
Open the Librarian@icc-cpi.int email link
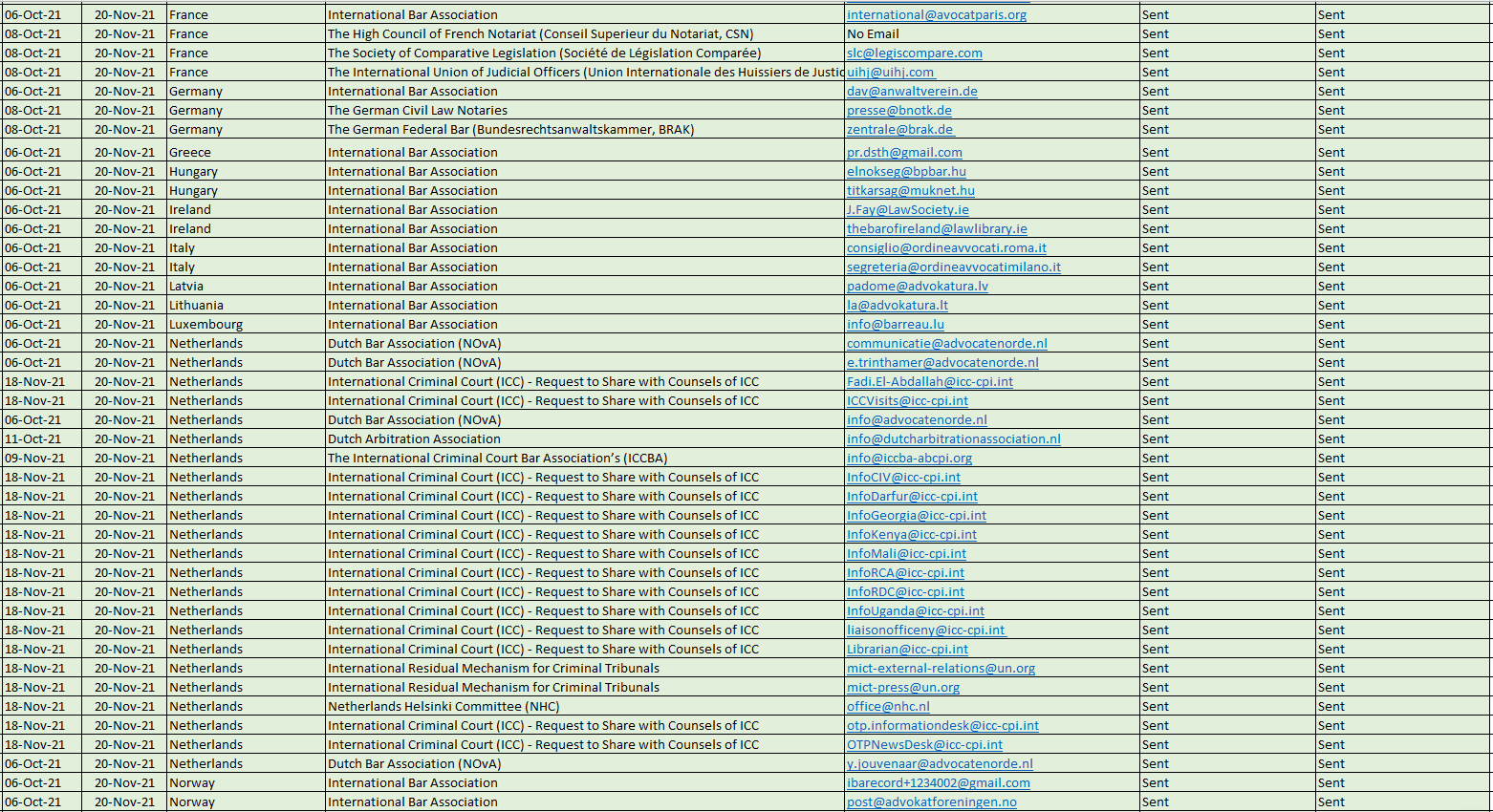click(907, 650)
